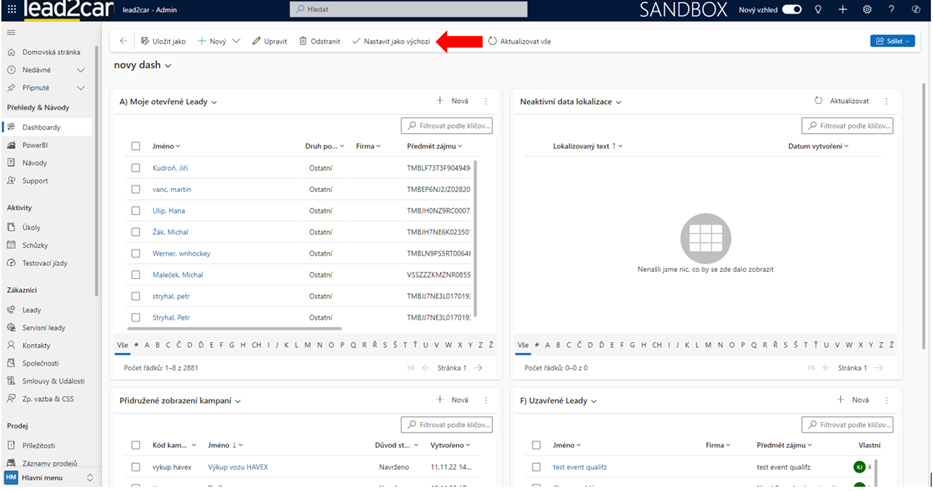Select all rows in Moje otevřené Leady

[x=136, y=146]
